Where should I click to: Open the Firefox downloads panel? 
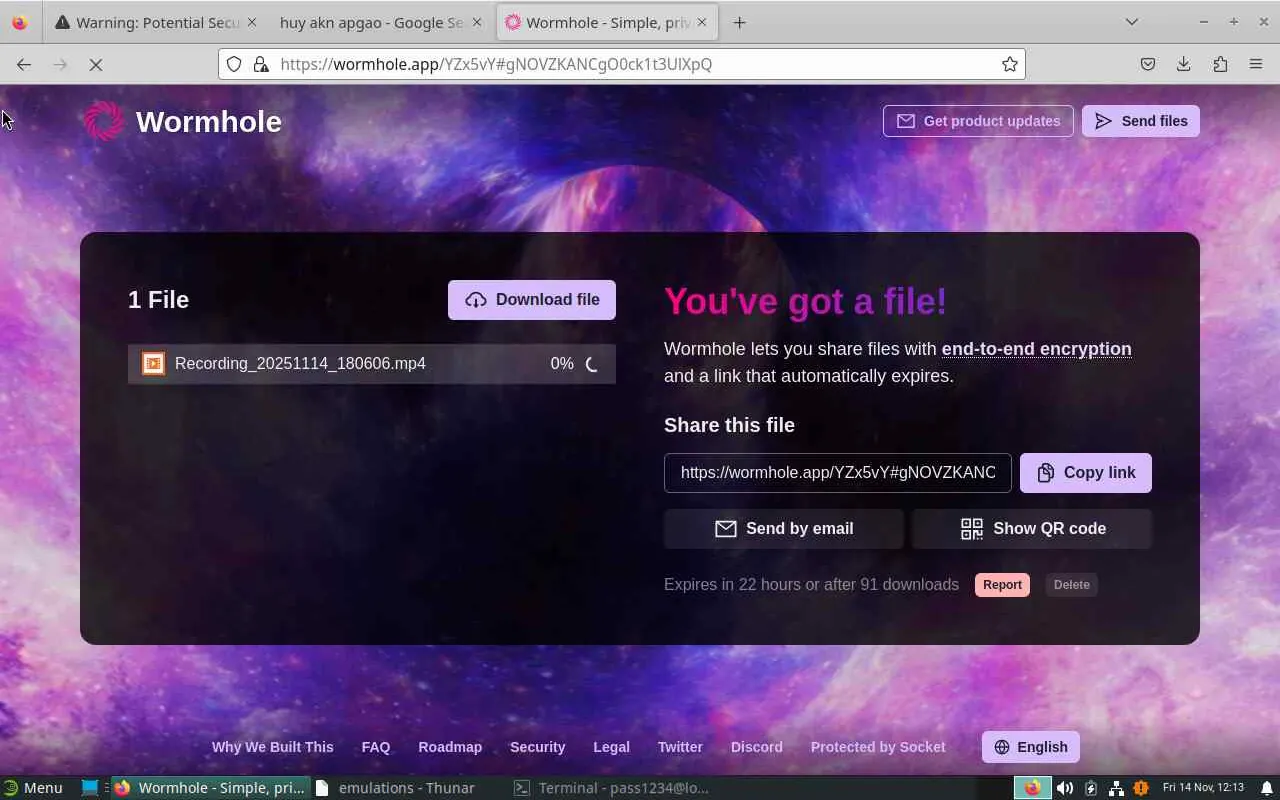coord(1184,64)
